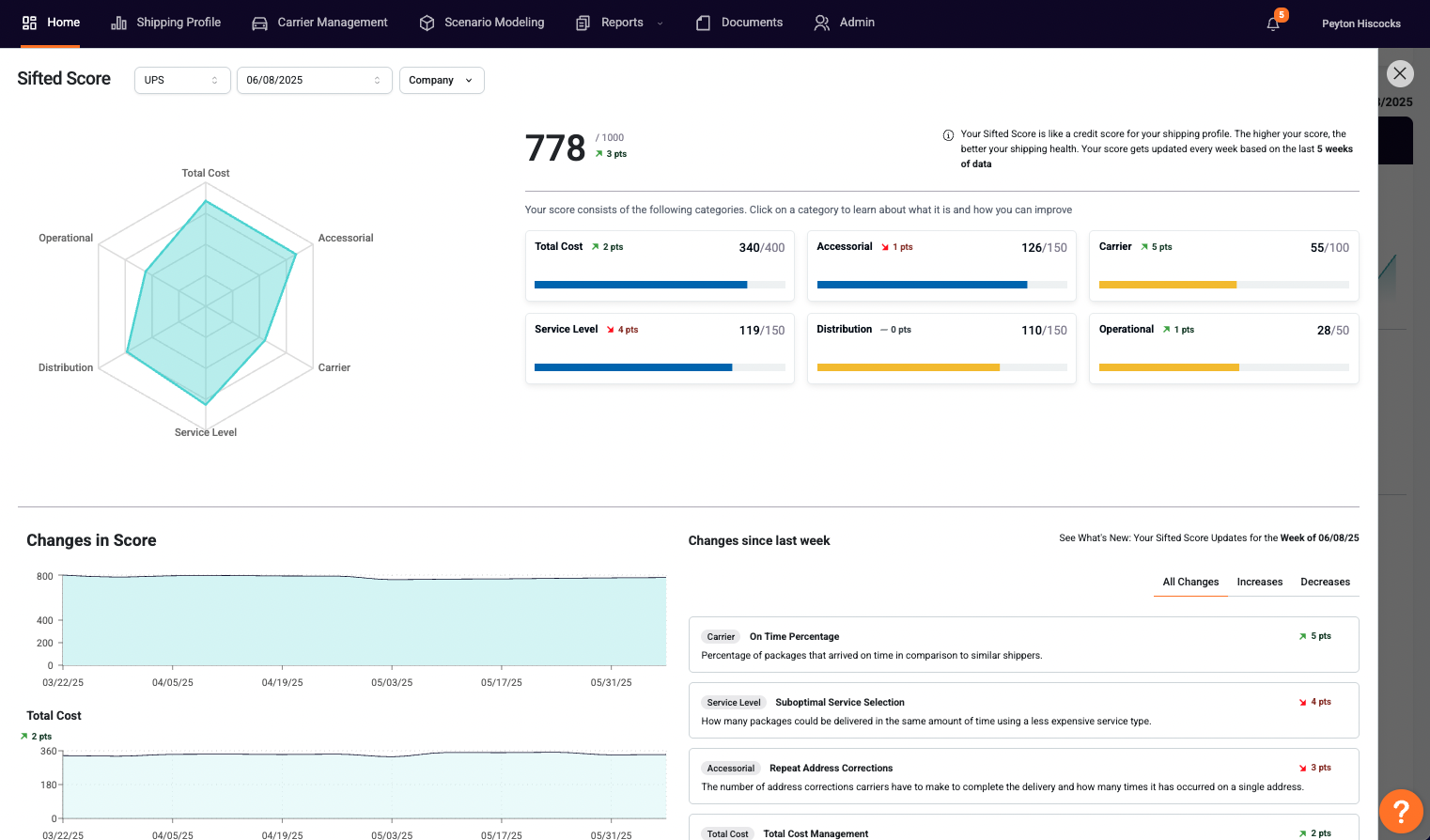Open the Total Cost category card
Viewport: 1430px width, 840px height.
[660, 266]
